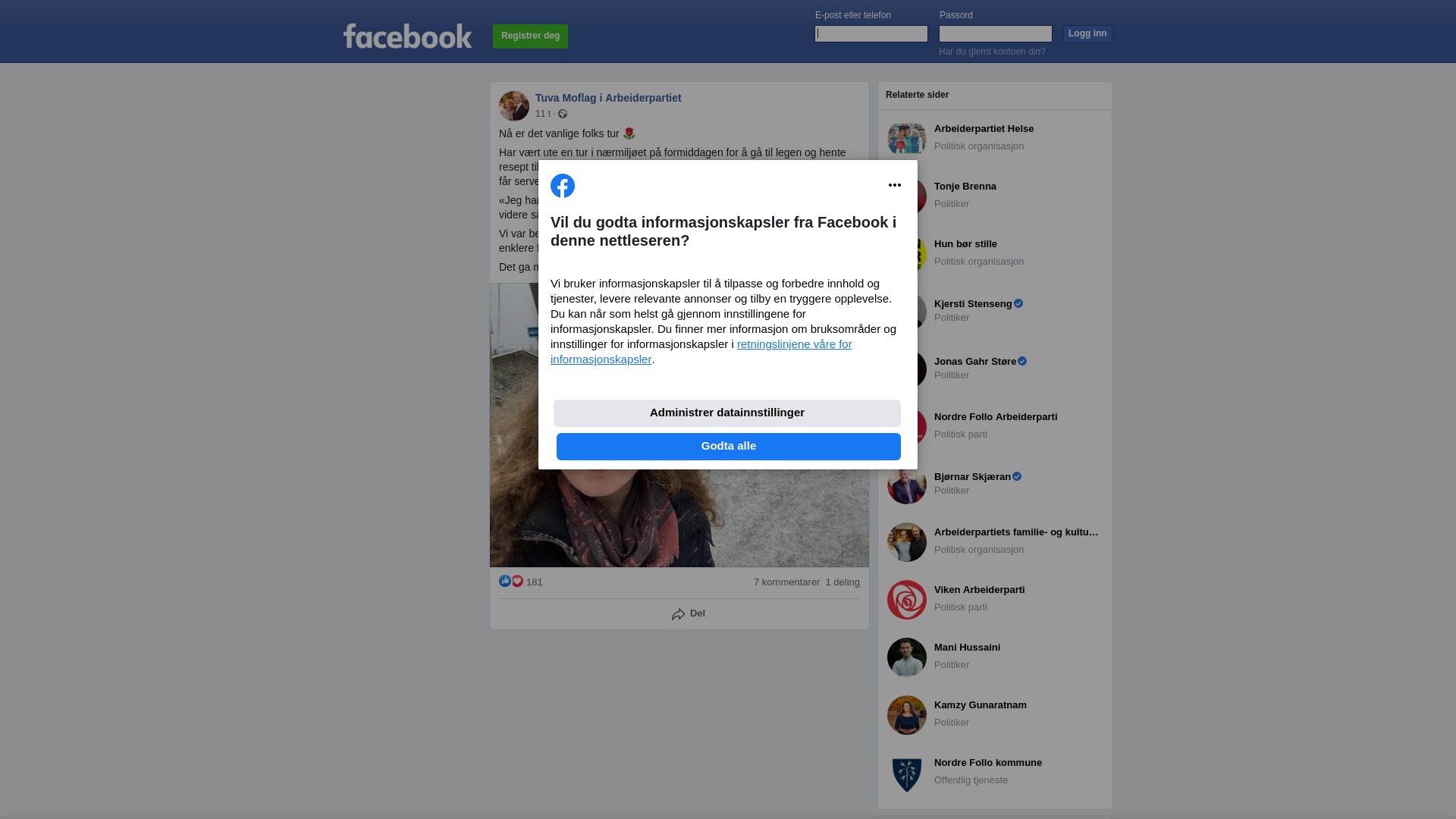Click the Viken Arbeiderparti rose logo
The width and height of the screenshot is (1456, 819).
[907, 600]
